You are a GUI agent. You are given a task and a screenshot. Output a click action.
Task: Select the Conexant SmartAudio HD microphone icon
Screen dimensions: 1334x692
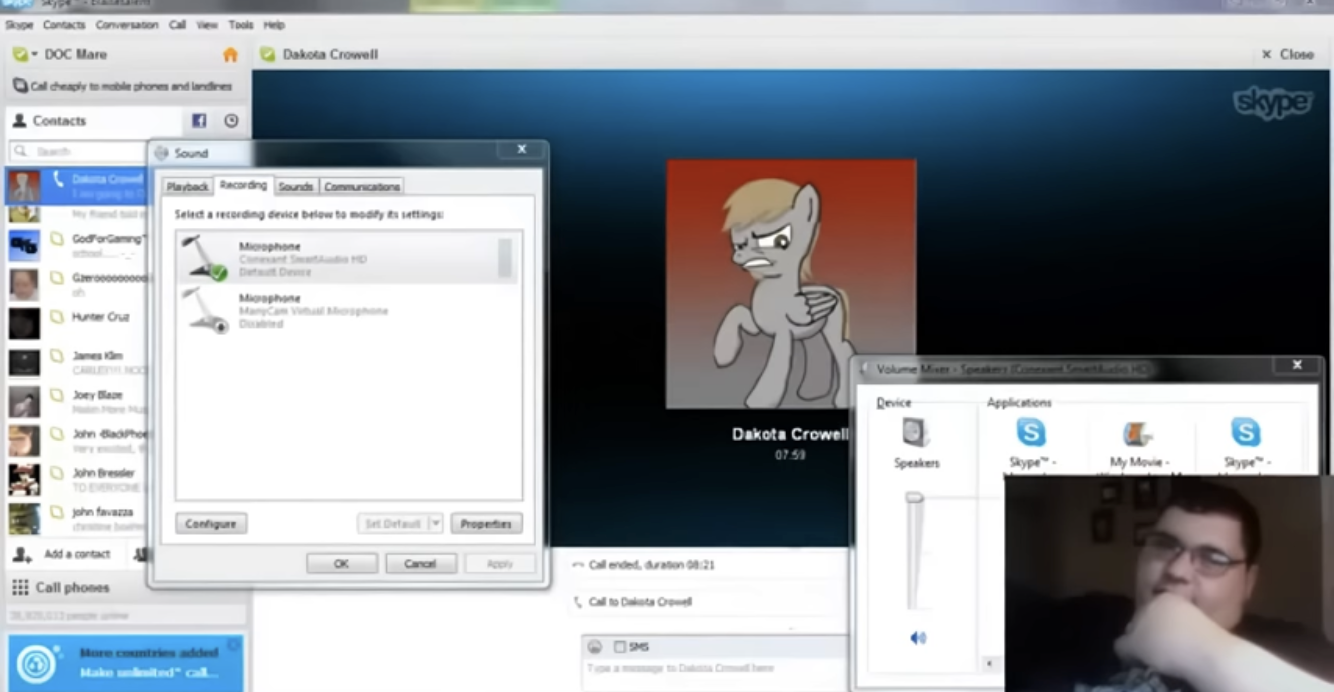pos(205,258)
